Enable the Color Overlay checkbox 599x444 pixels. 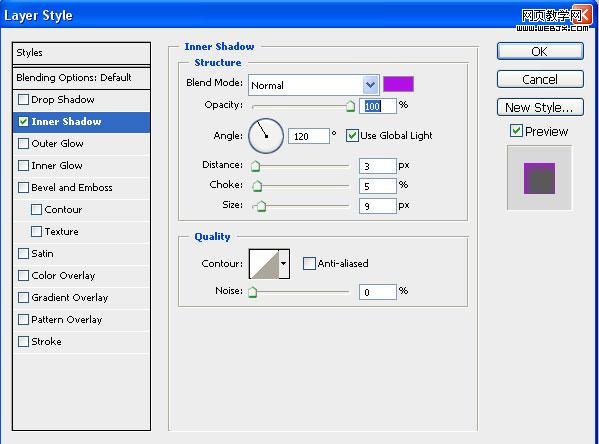click(x=23, y=275)
